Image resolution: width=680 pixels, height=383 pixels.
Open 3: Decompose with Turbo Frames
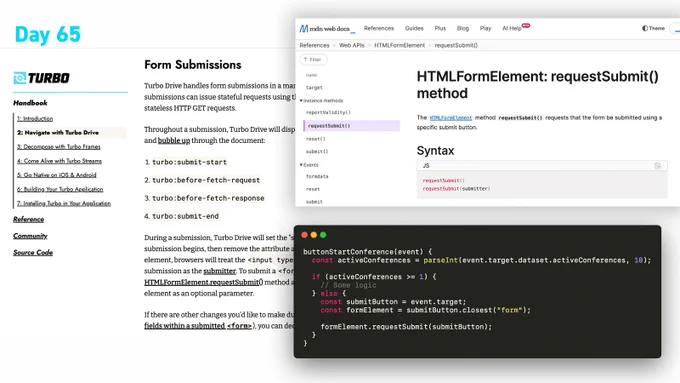(x=59, y=147)
